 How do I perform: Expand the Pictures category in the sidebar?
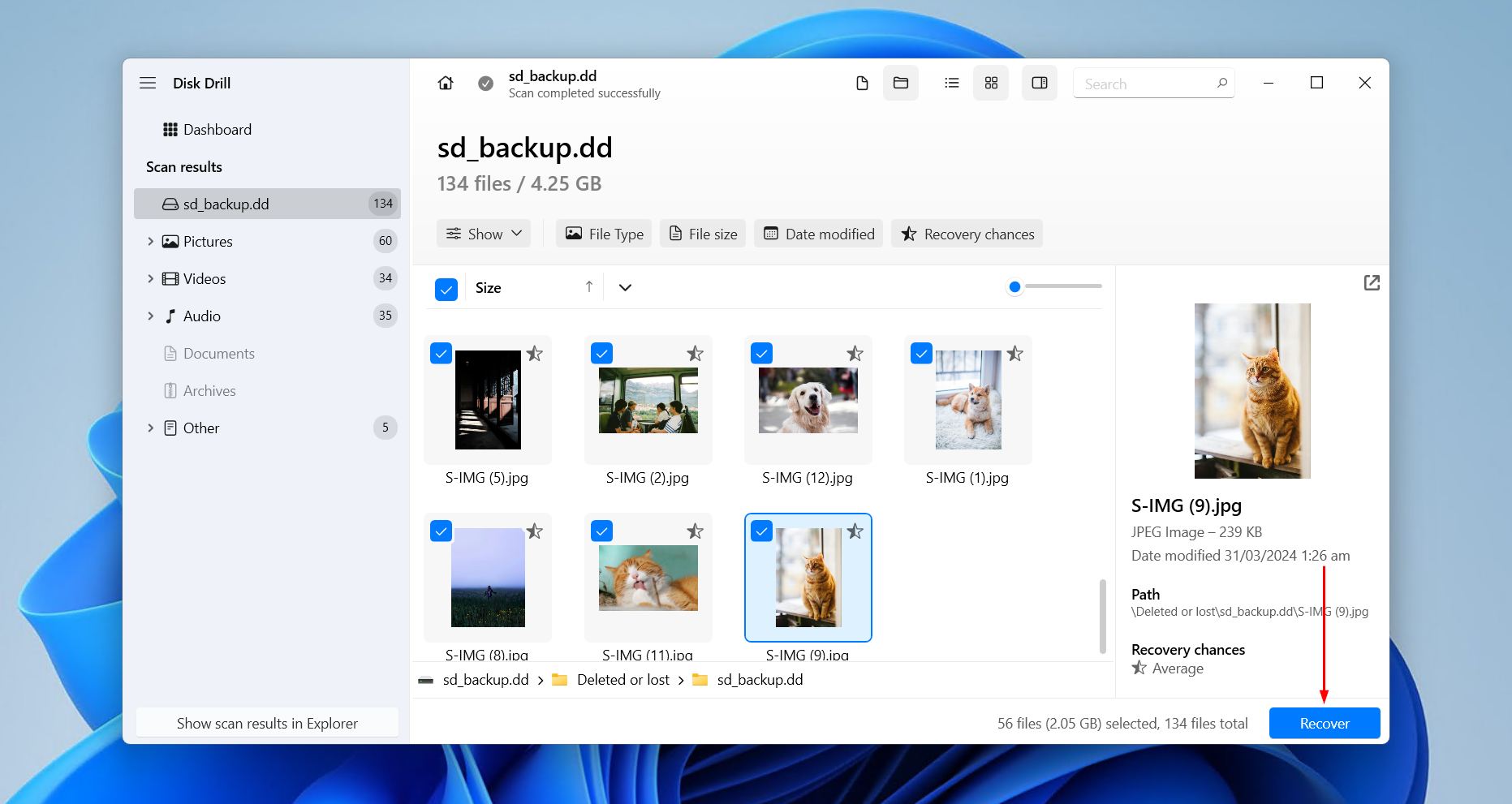[x=150, y=241]
